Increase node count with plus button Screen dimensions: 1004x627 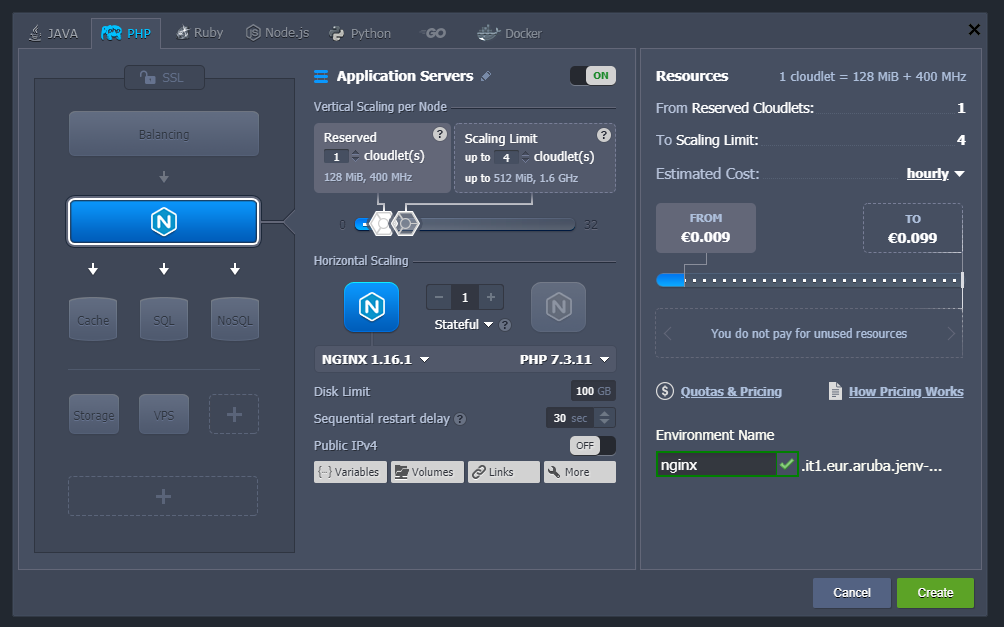[490, 297]
